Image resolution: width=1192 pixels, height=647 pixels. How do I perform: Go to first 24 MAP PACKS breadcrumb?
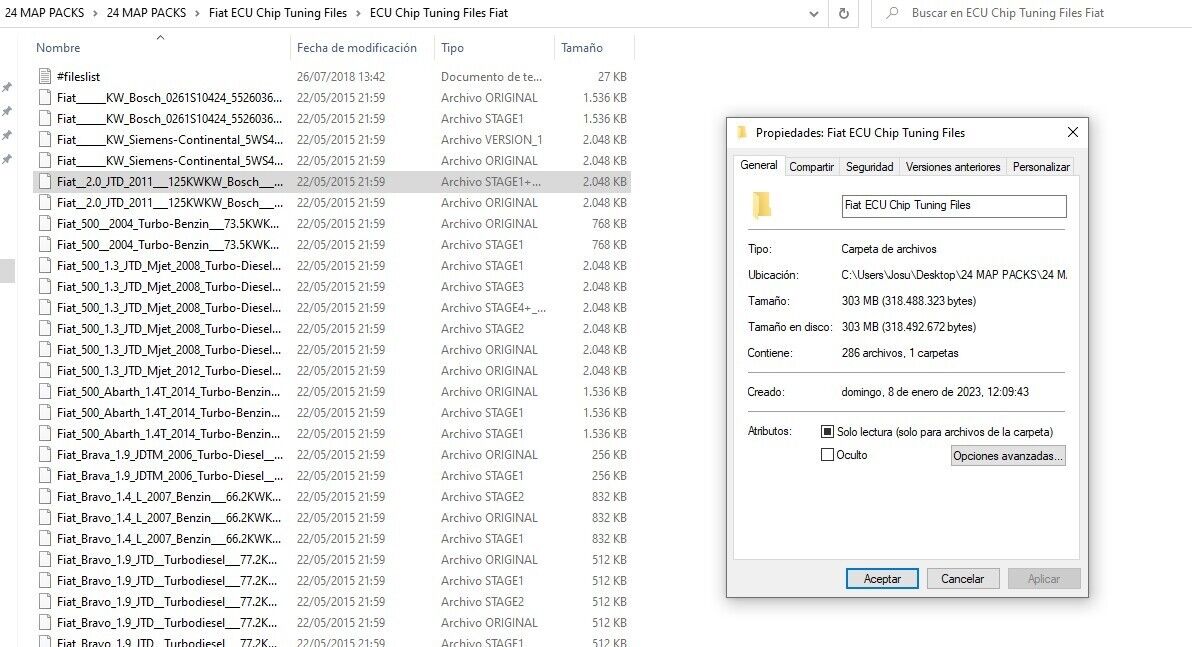(45, 13)
